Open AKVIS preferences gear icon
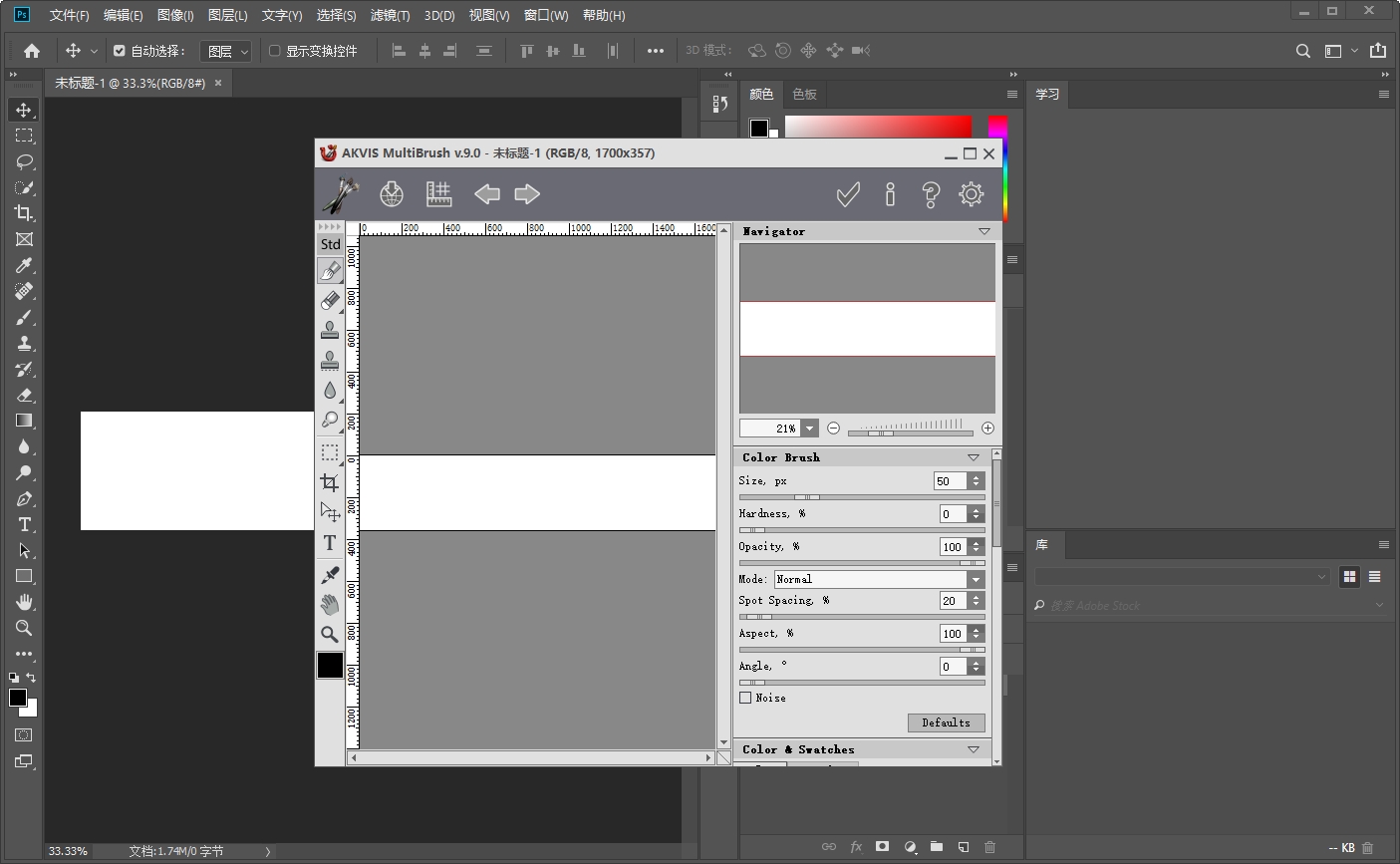Screen dimensions: 1400x864 (x=972, y=194)
